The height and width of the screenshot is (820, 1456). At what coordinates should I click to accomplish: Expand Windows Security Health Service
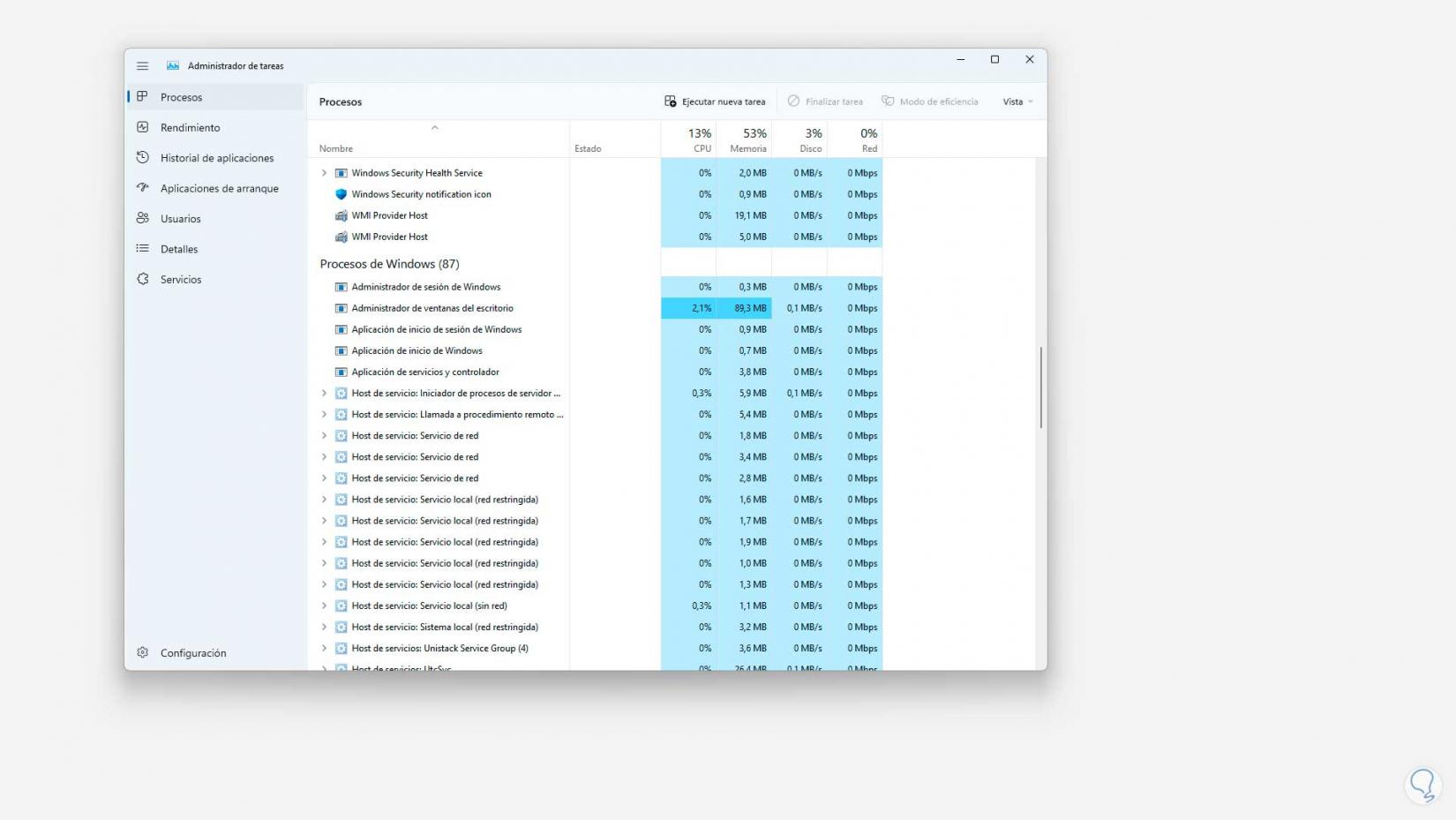click(324, 173)
